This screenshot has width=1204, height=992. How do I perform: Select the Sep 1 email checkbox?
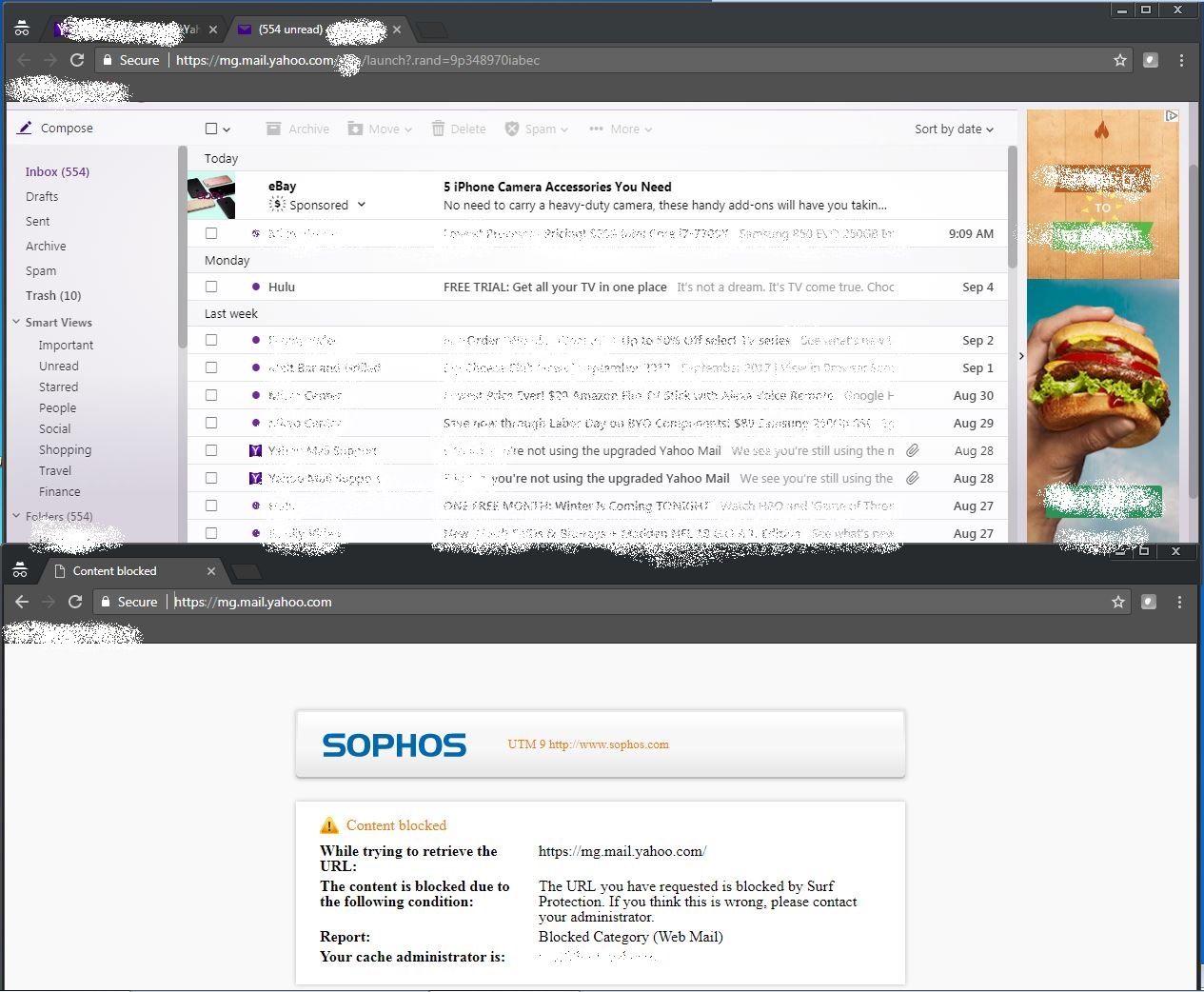(x=211, y=367)
